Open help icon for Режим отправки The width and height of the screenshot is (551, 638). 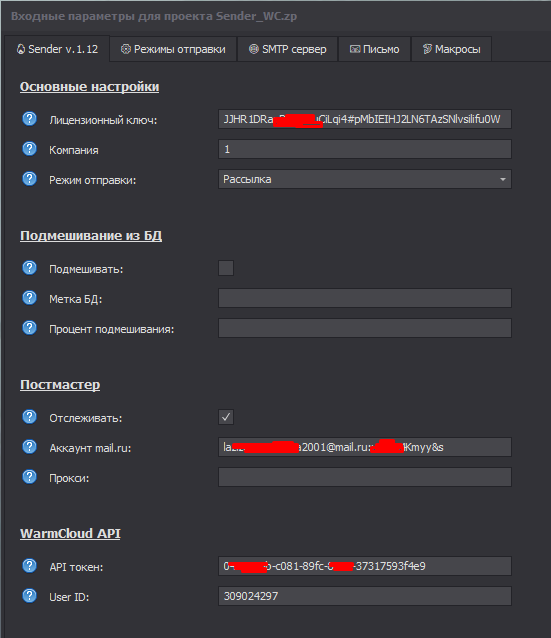tap(29, 179)
